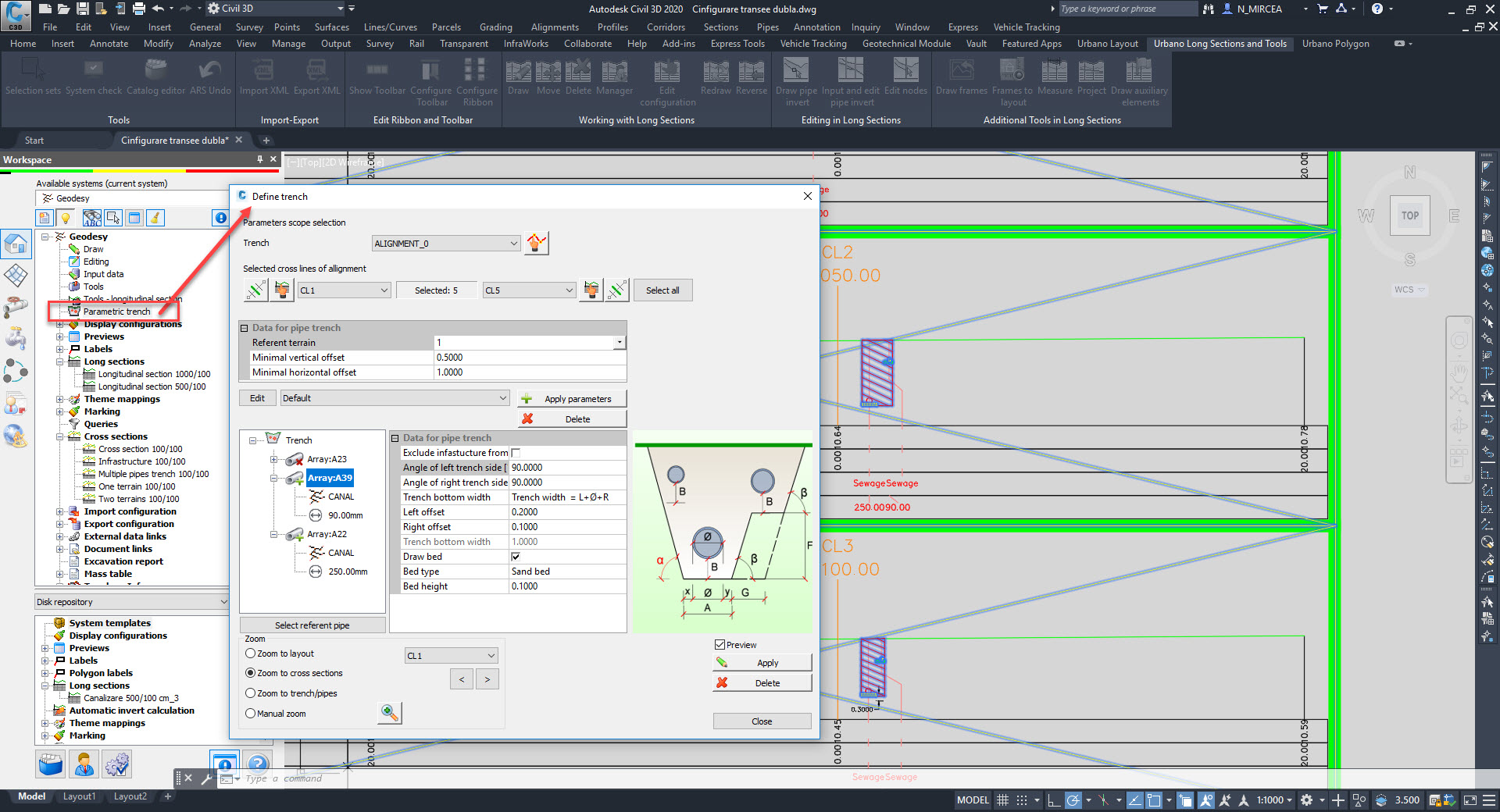Click the Edit parameters button
Image resolution: width=1500 pixels, height=812 pixels.
(257, 398)
